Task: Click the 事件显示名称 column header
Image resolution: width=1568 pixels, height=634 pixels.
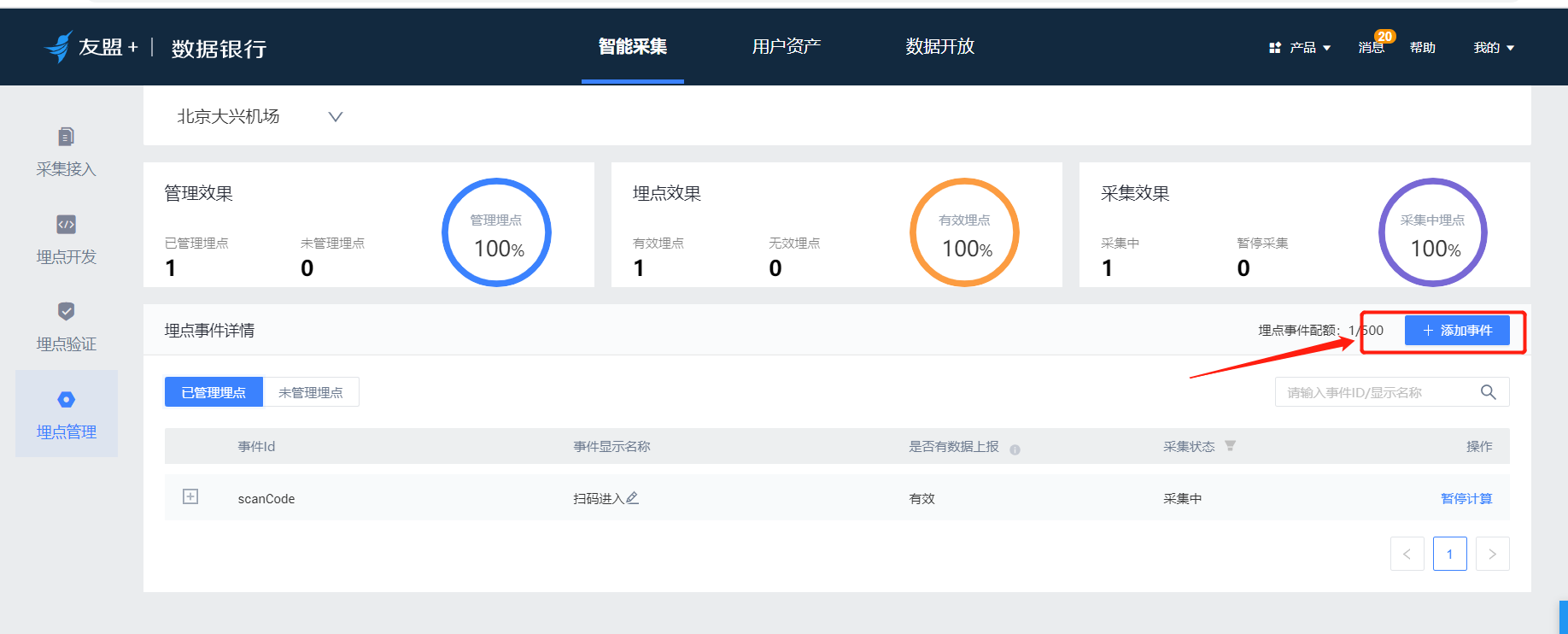Action: coord(611,446)
